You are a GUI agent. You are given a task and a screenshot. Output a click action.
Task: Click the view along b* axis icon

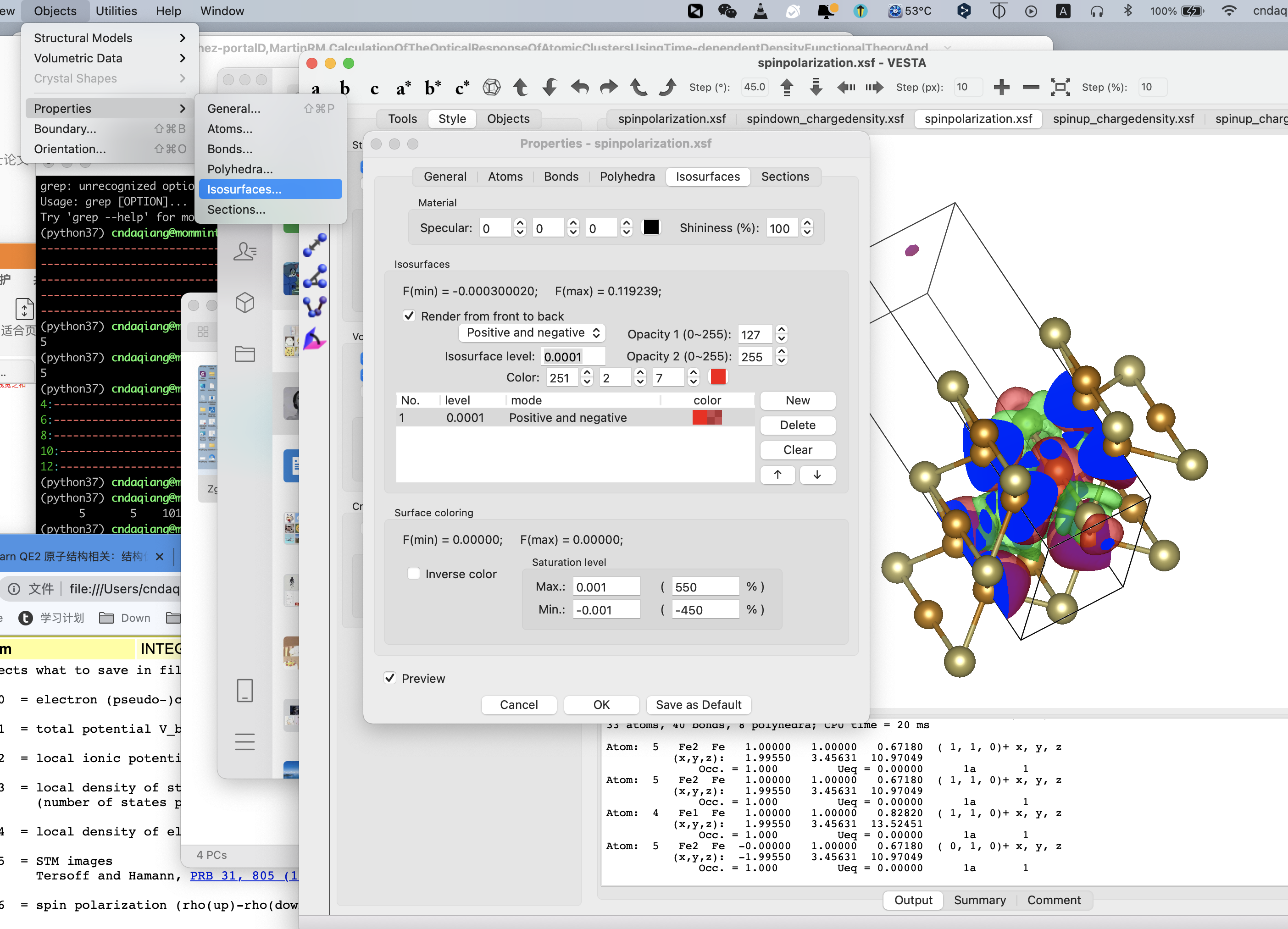[433, 88]
